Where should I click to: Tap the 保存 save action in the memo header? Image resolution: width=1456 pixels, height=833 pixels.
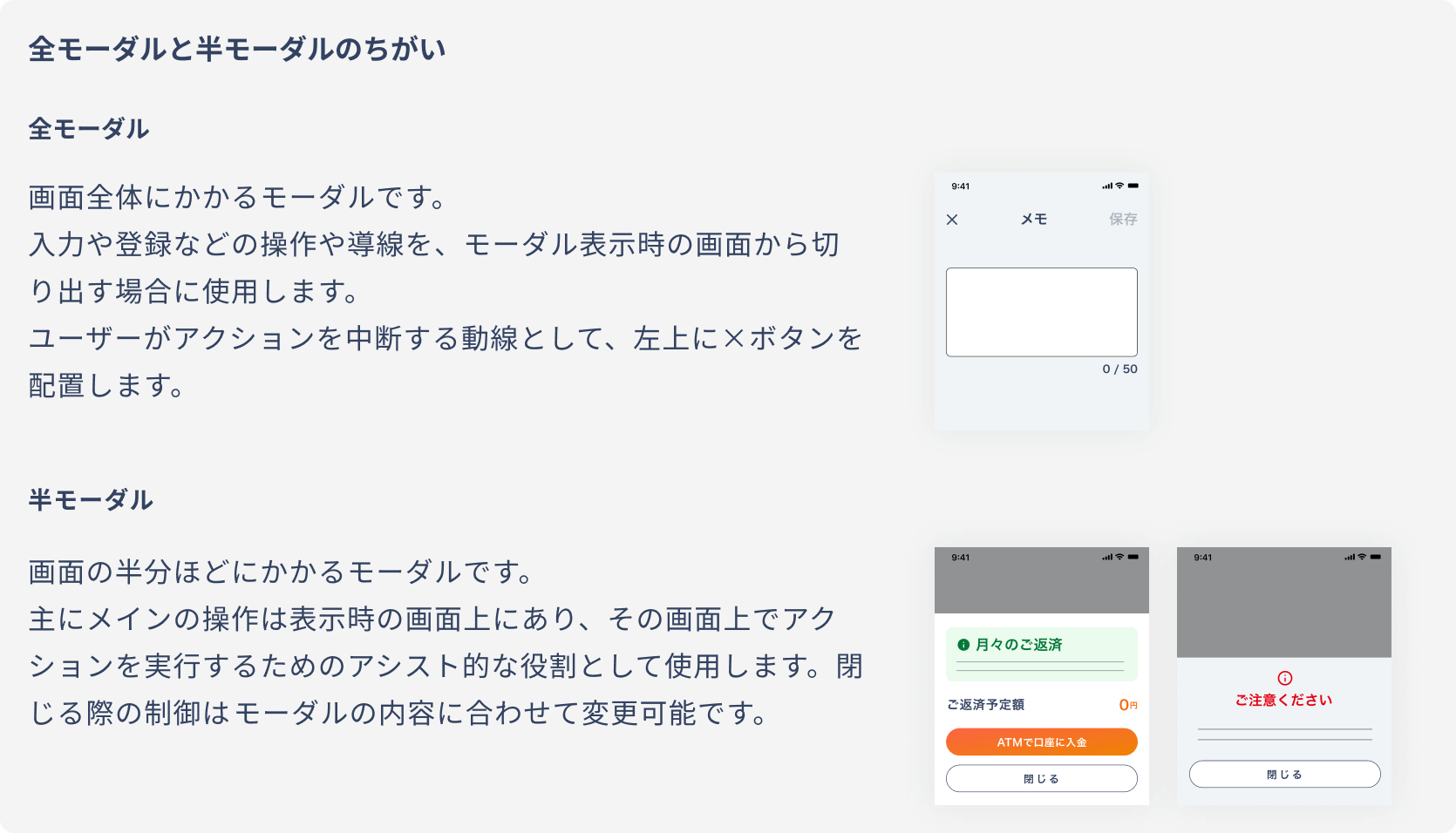[1124, 220]
